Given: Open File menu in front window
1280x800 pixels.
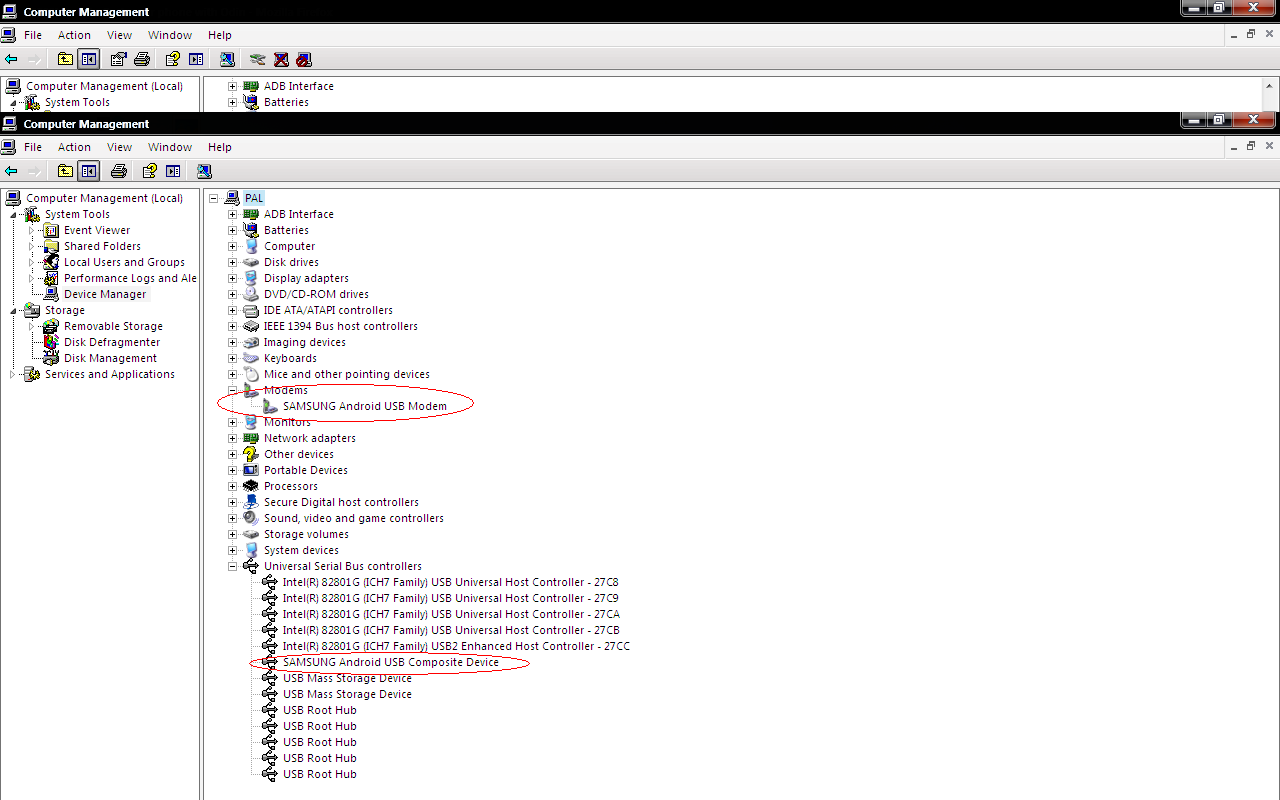Looking at the screenshot, I should 33,147.
